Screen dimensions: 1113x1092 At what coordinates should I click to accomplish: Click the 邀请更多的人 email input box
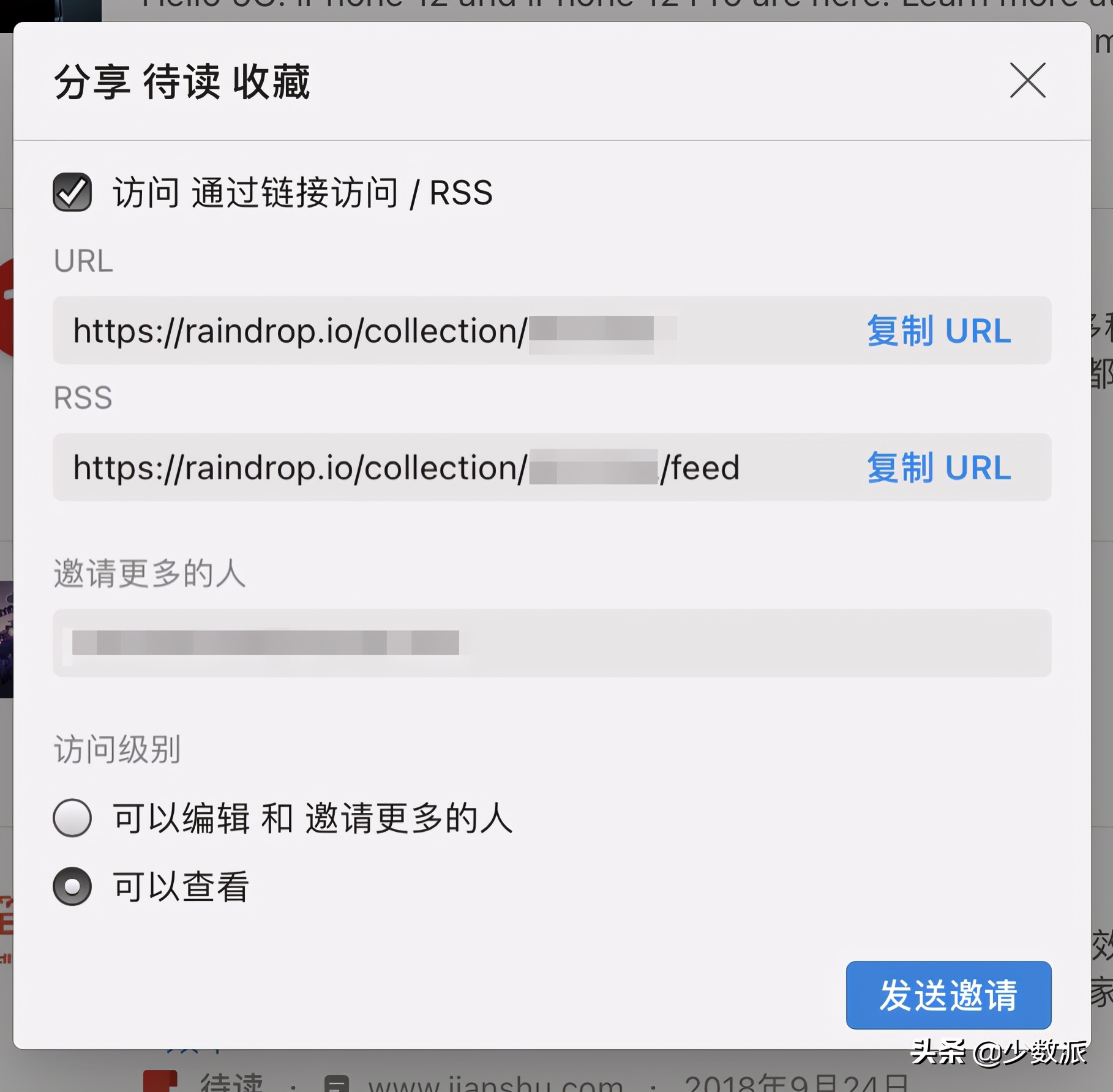pos(552,643)
